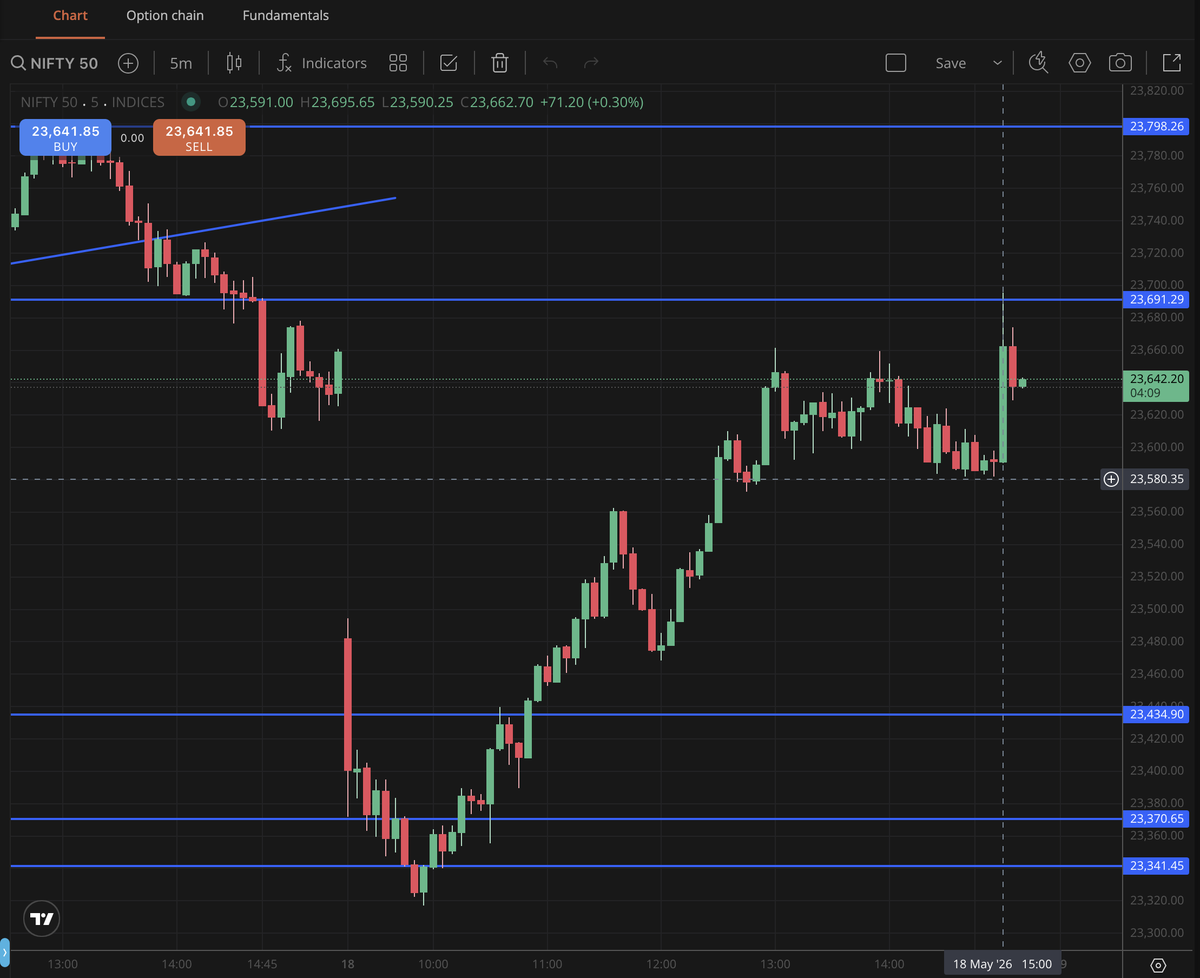
Task: Select the 23,341.45 horizontal line label
Action: (1157, 865)
